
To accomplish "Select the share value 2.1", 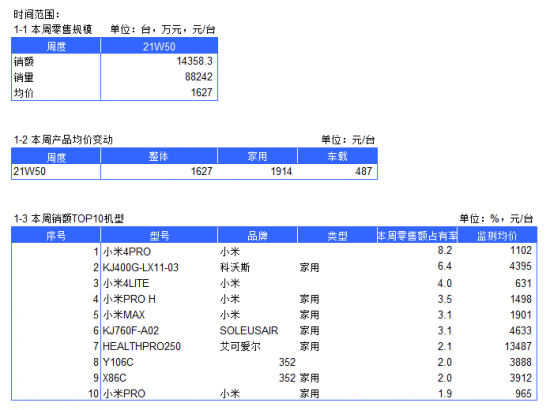I will click(445, 347).
